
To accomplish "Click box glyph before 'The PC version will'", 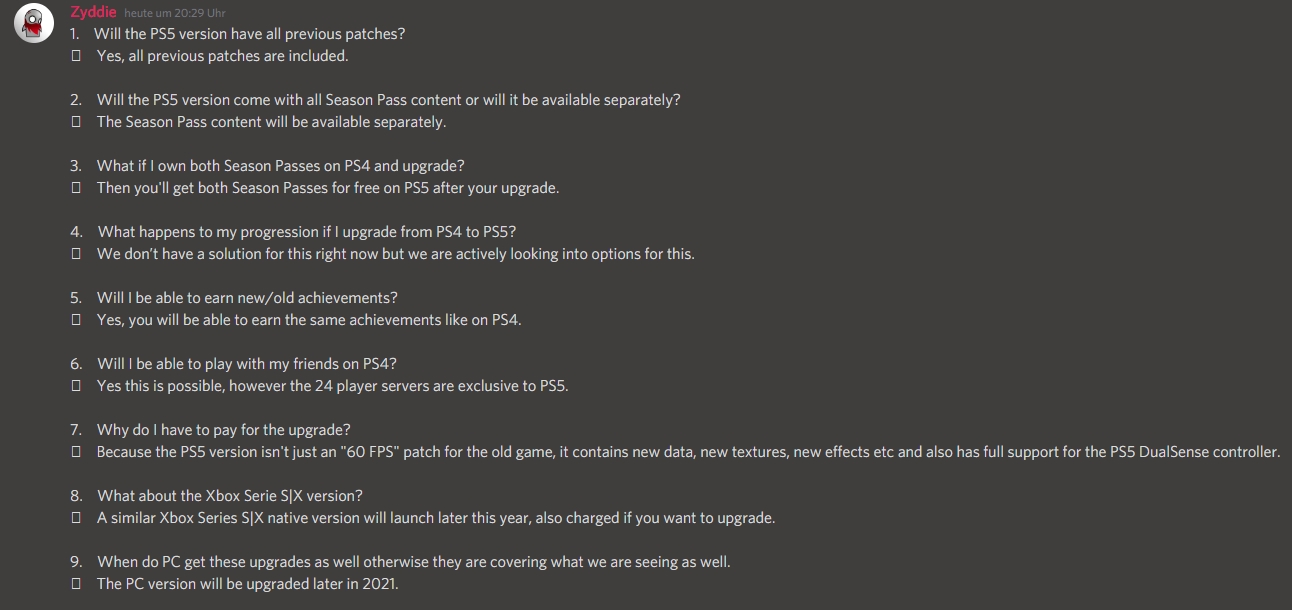I will click(x=76, y=584).
